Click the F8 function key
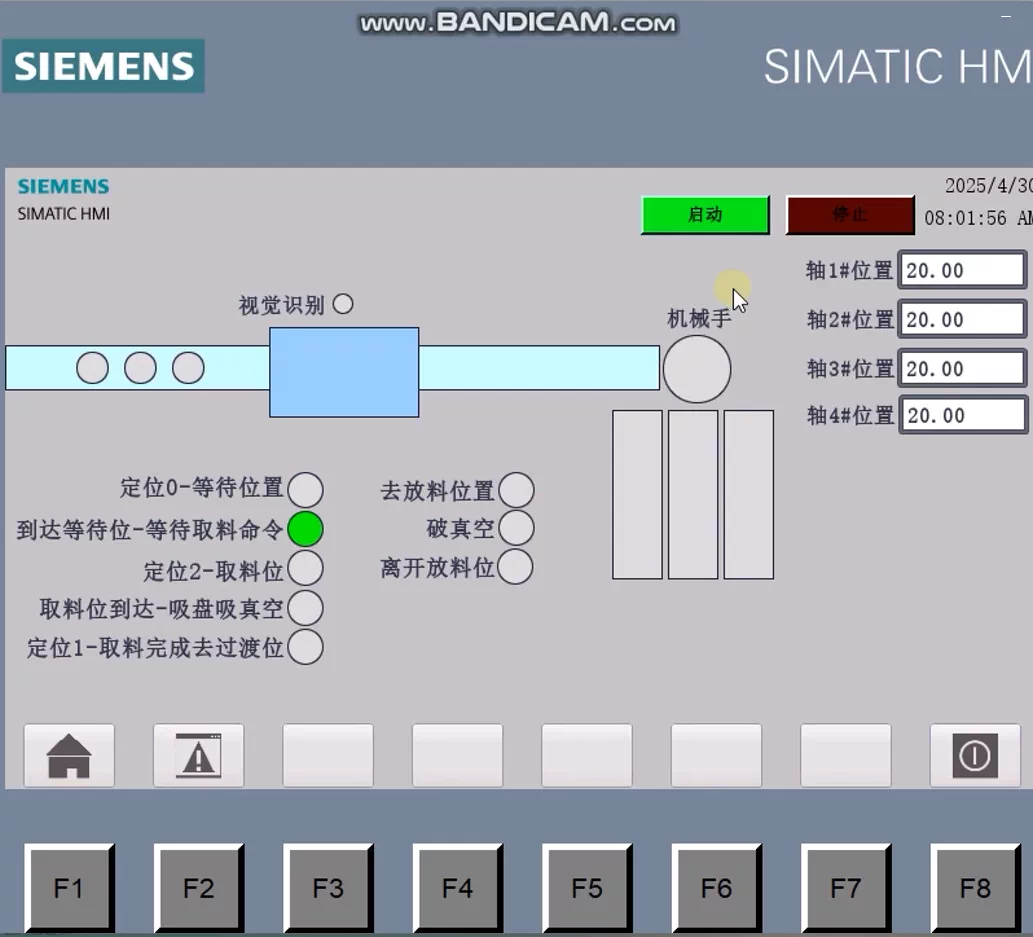1033x937 pixels. pos(975,888)
